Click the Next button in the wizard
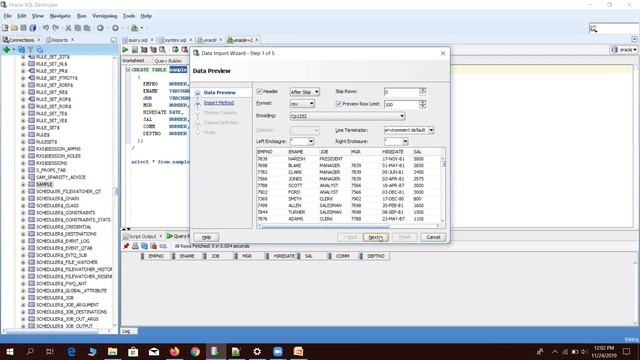 tap(376, 237)
